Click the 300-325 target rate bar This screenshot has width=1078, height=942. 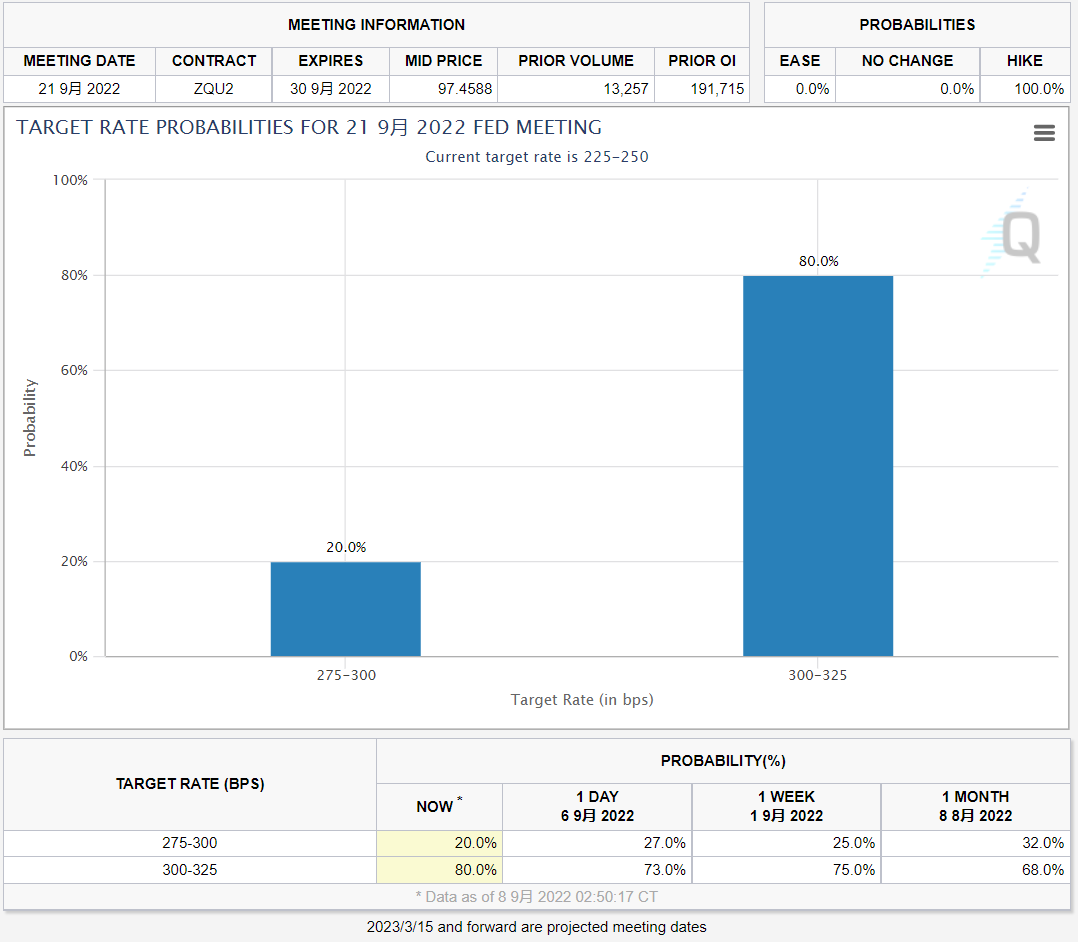(x=817, y=465)
